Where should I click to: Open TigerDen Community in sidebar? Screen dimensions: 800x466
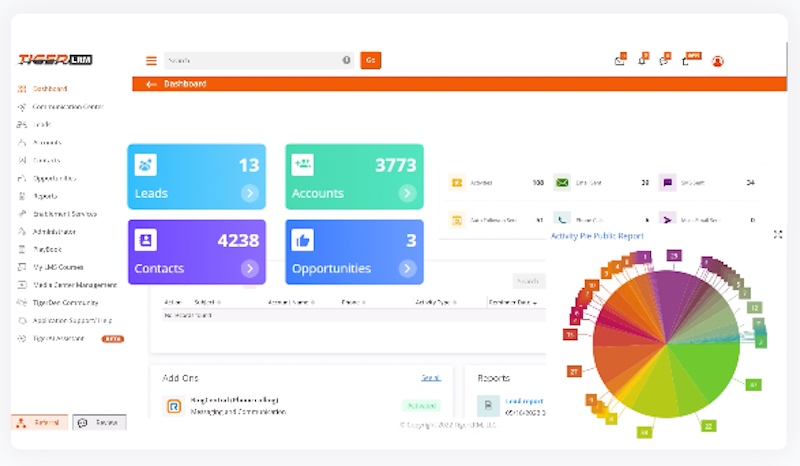65,303
